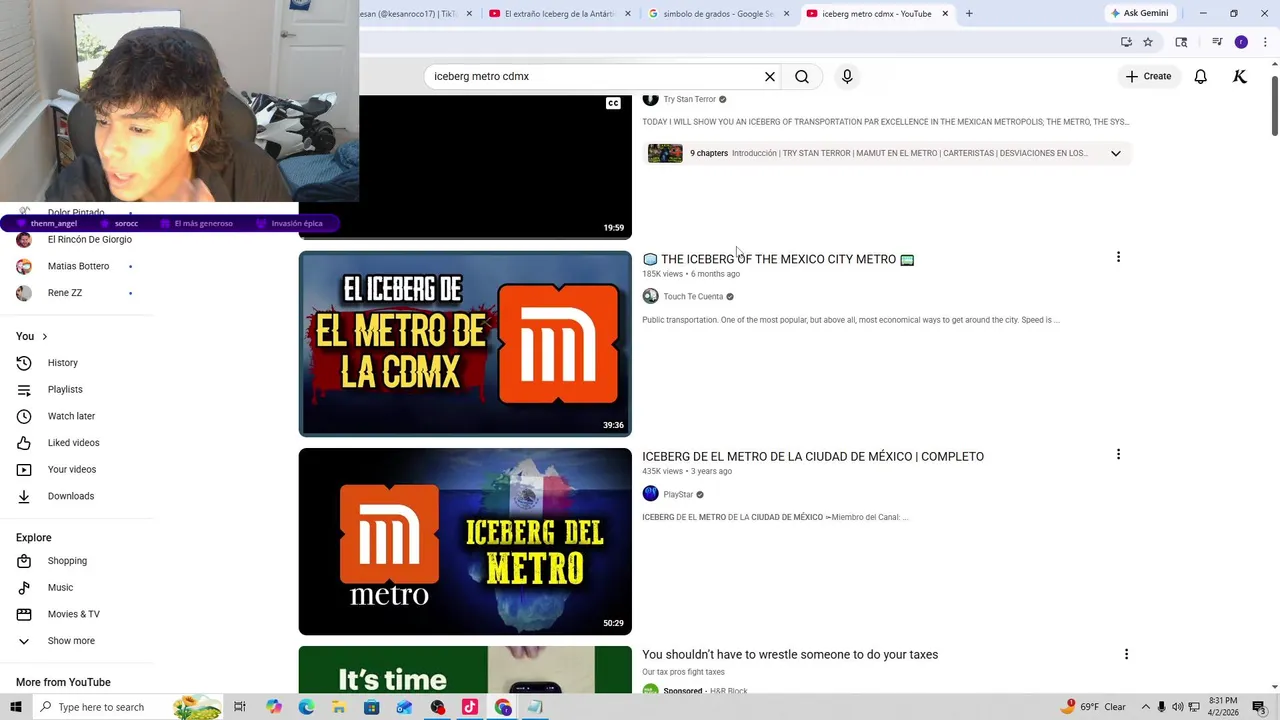Viewport: 1280px width, 720px height.
Task: Expand the You section chevron
Action: (x=44, y=336)
